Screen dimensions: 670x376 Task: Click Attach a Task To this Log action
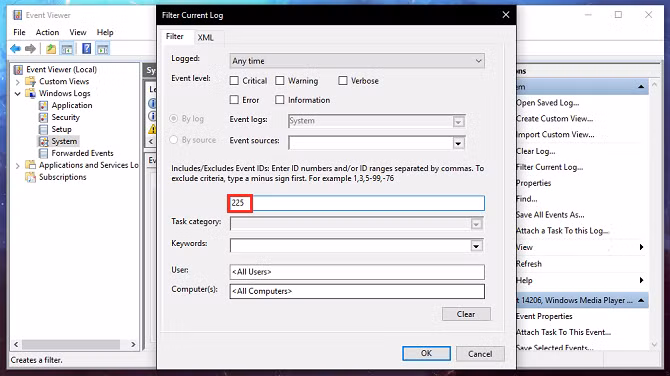coord(562,231)
